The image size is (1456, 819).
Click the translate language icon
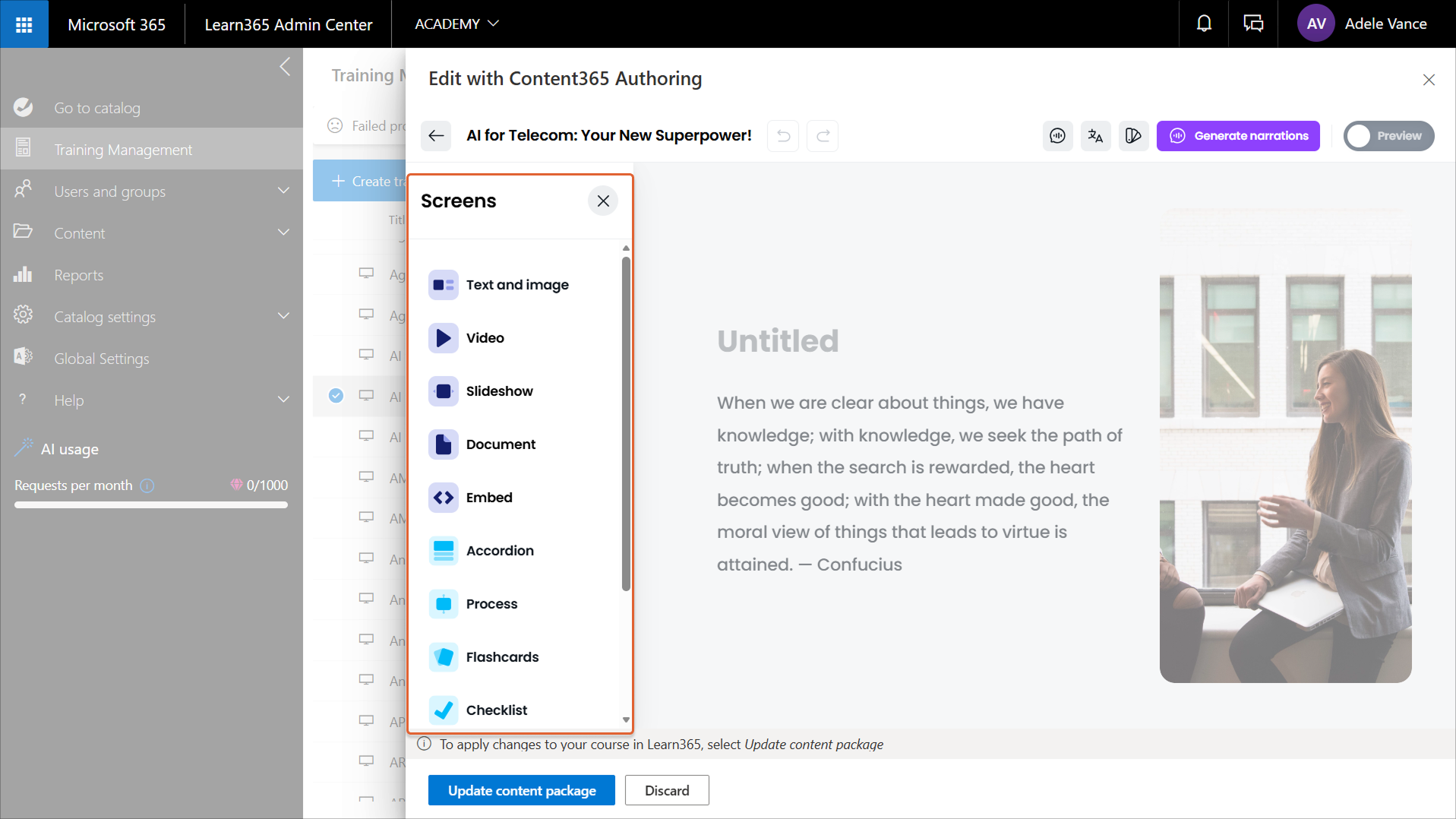point(1095,136)
